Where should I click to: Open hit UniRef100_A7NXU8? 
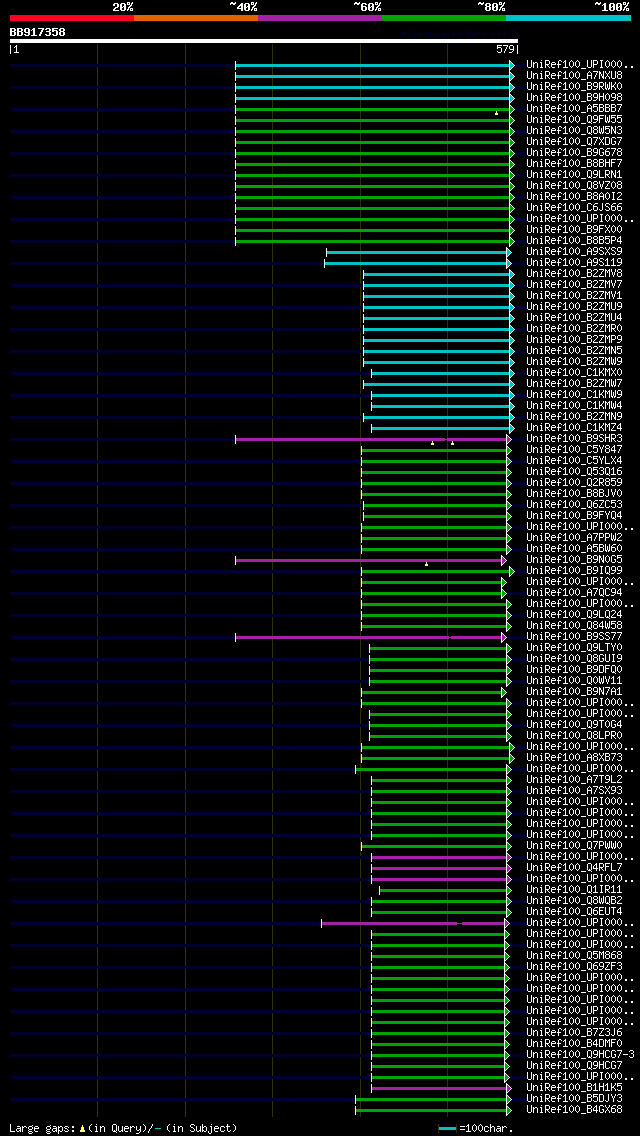[x=574, y=75]
